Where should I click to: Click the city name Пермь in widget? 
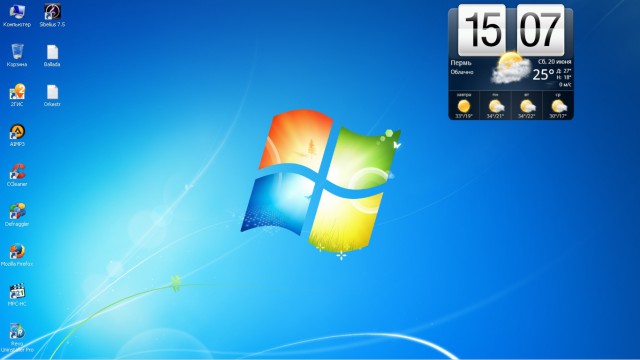[x=461, y=63]
